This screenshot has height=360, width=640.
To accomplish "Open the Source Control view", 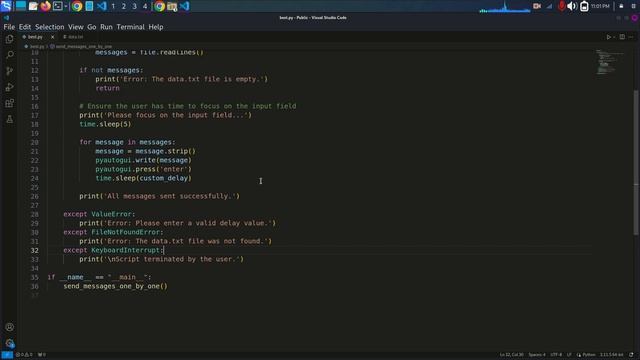I will click(9, 71).
